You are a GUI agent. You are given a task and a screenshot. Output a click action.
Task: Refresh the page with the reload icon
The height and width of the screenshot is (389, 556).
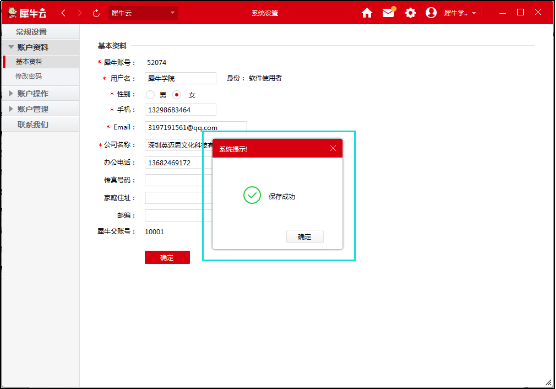tap(96, 13)
